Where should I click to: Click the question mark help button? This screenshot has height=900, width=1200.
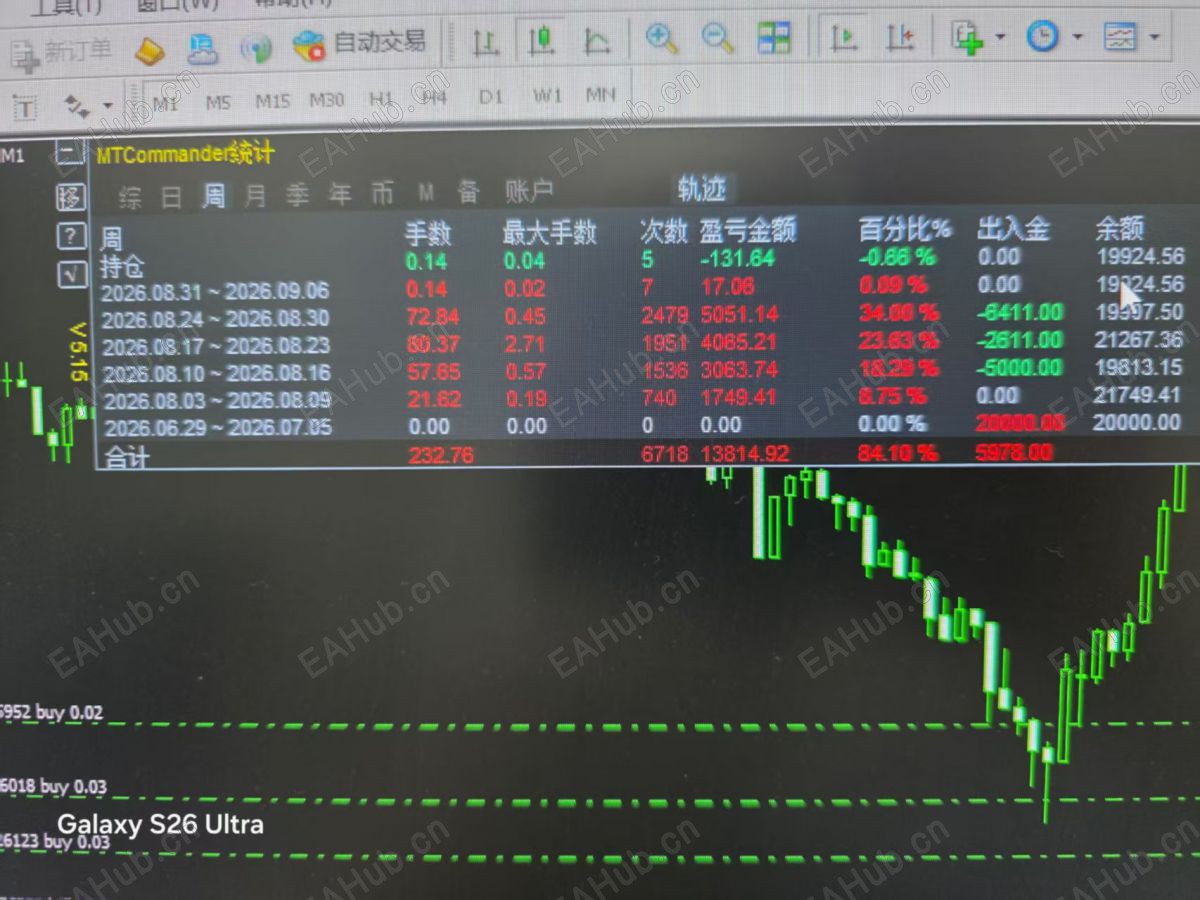[70, 236]
